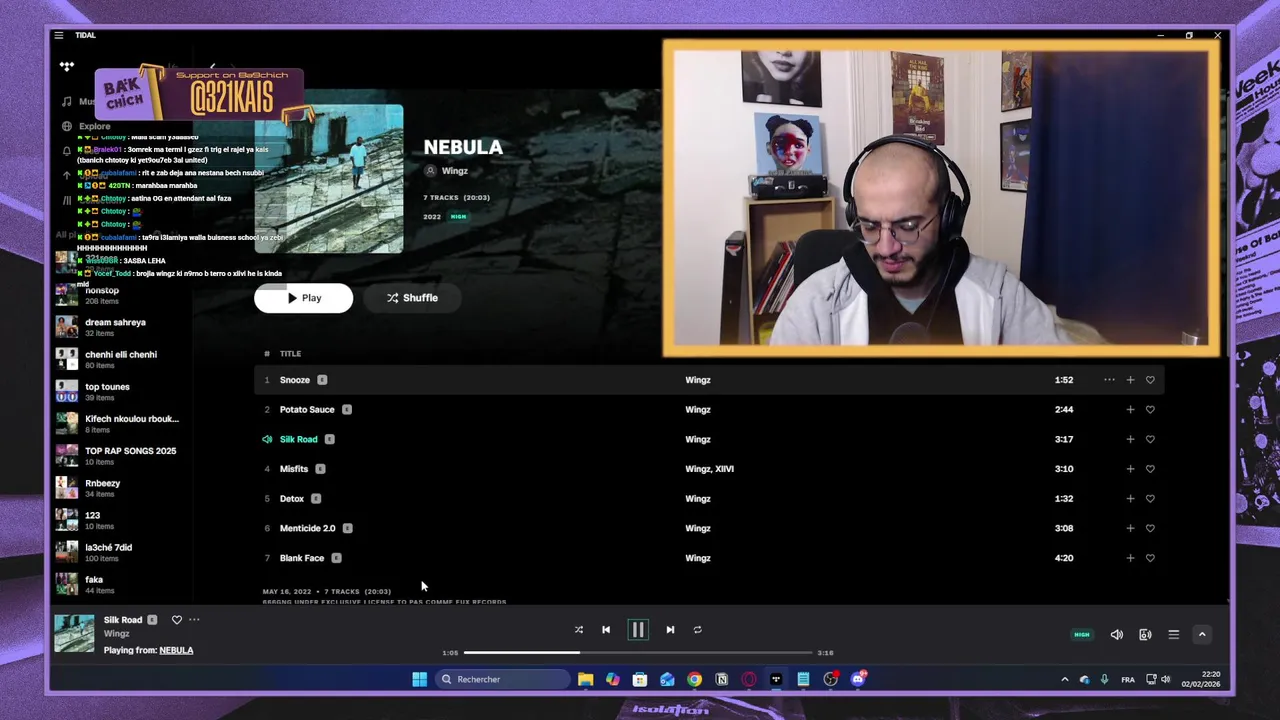Open the nonstop playlist
1280x720 pixels.
coord(102,290)
